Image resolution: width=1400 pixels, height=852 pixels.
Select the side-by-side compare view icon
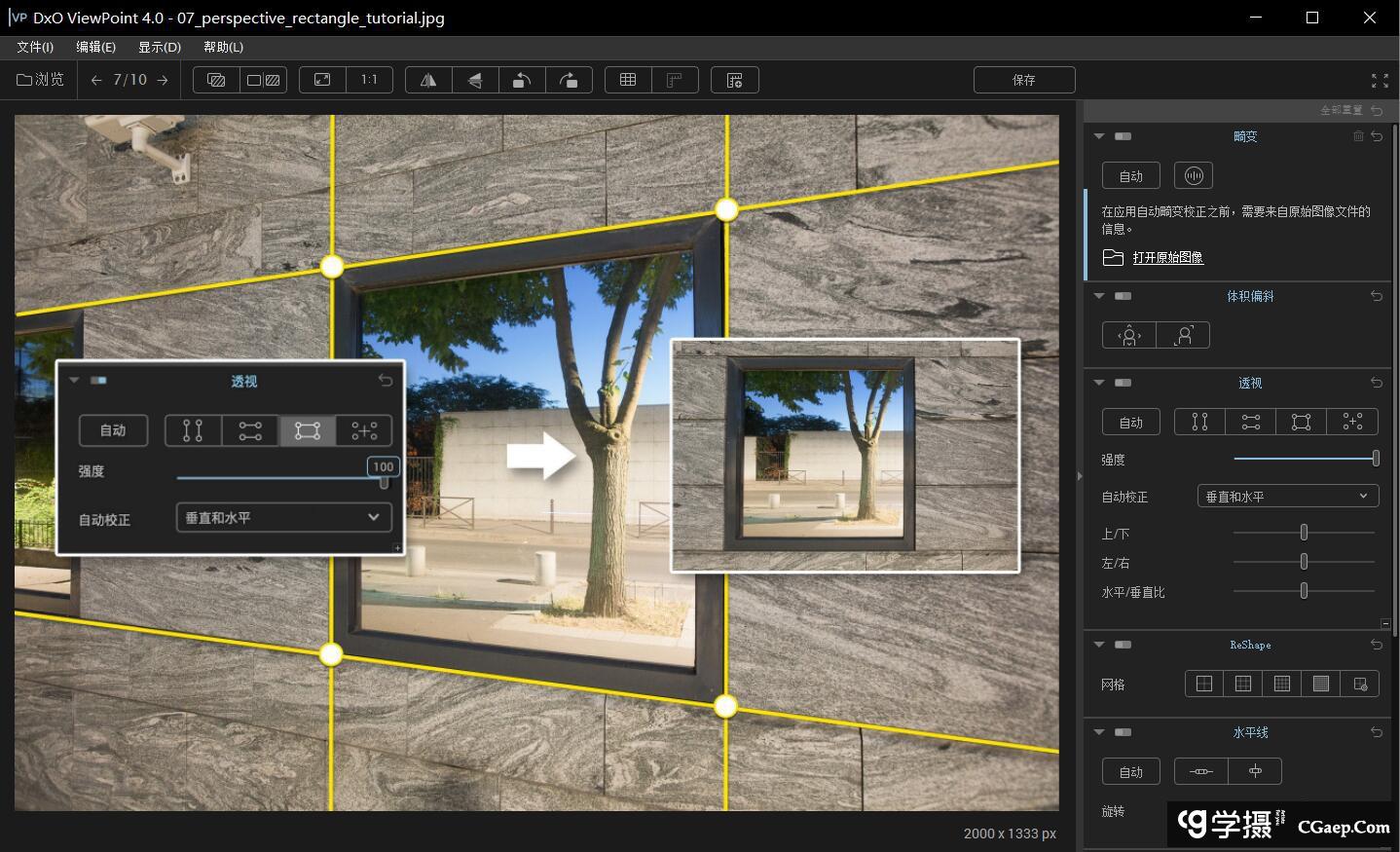263,80
